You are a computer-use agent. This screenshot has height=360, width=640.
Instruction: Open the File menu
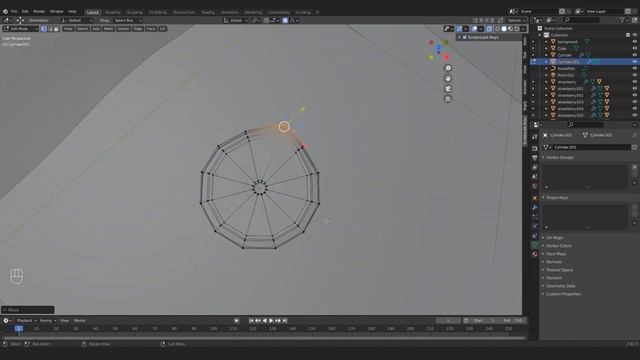pos(14,11)
